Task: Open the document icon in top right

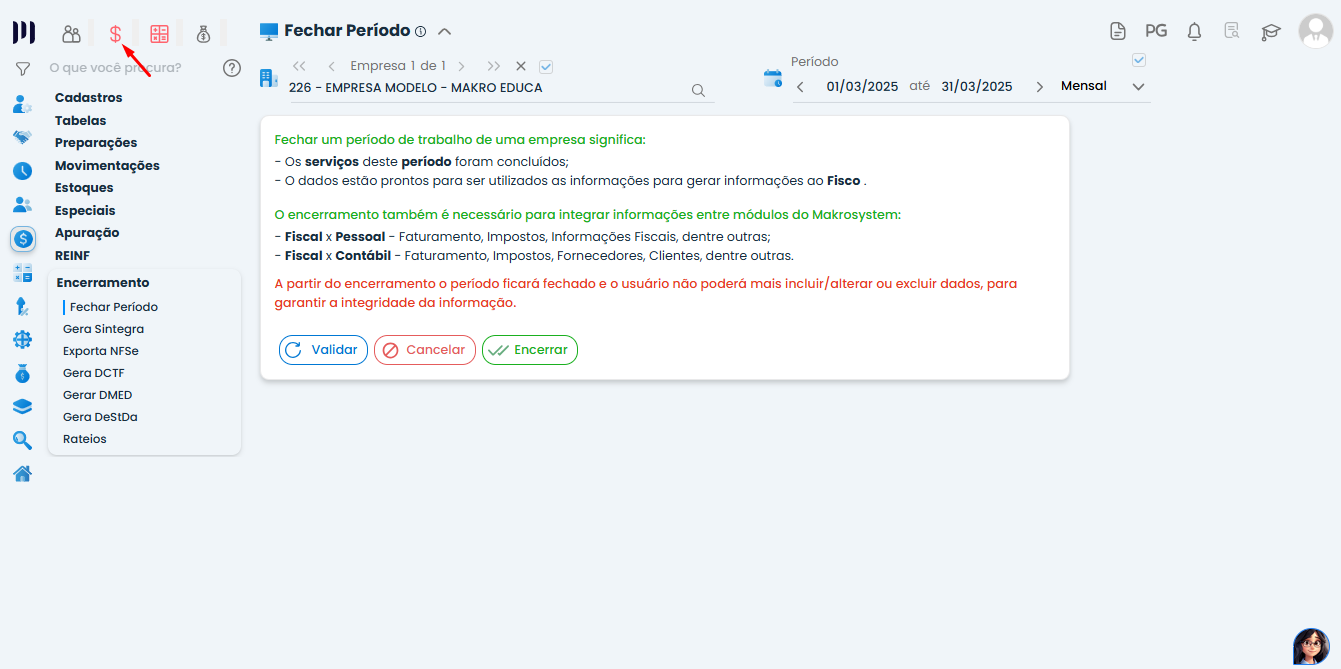Action: 1118,31
